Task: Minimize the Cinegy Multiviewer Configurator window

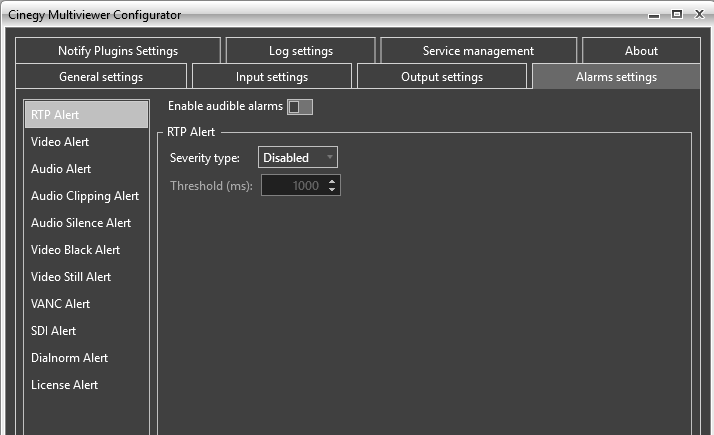Action: [654, 15]
